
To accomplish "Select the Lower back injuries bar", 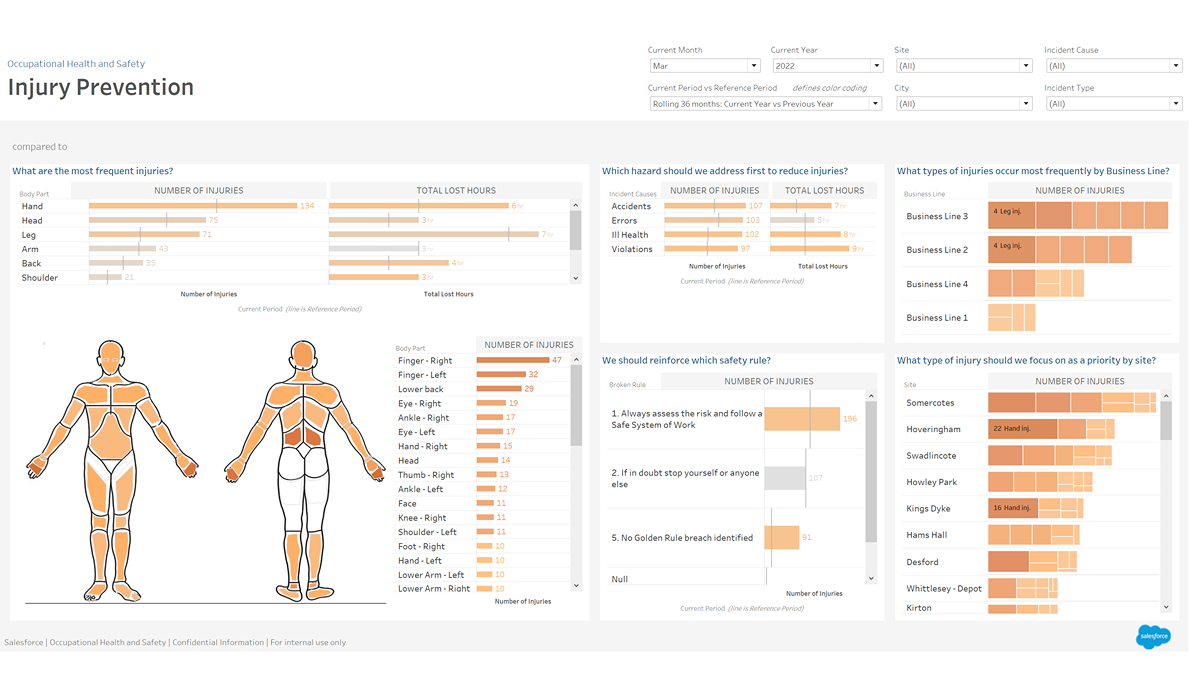I will coord(498,389).
